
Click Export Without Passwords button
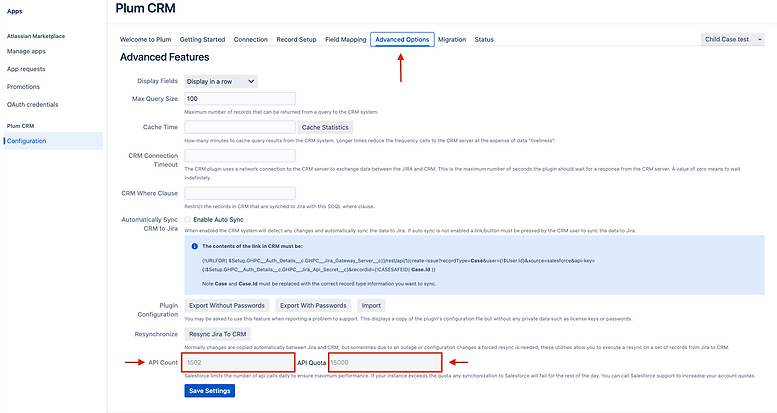(227, 305)
